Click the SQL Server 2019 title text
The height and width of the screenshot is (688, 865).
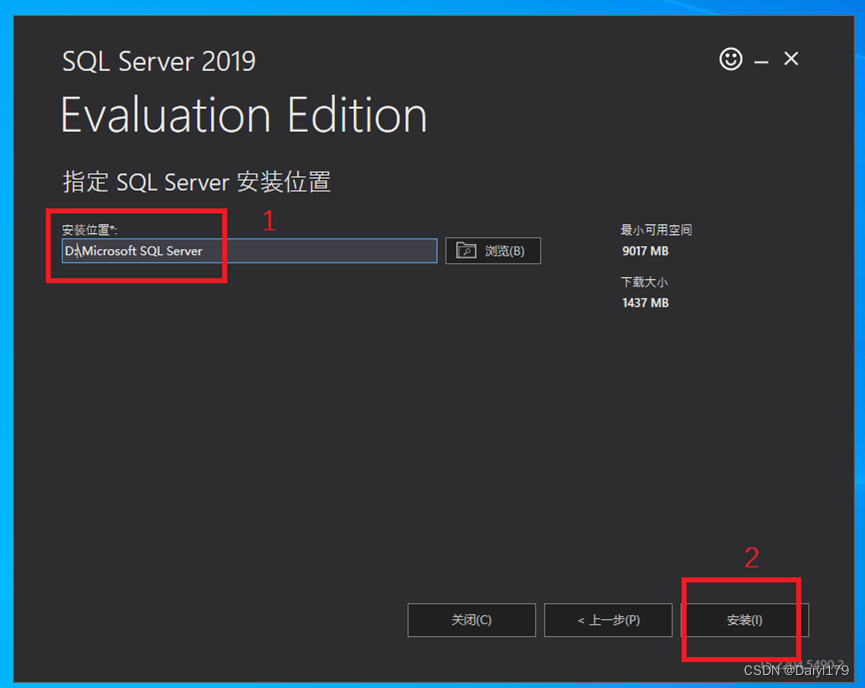159,61
